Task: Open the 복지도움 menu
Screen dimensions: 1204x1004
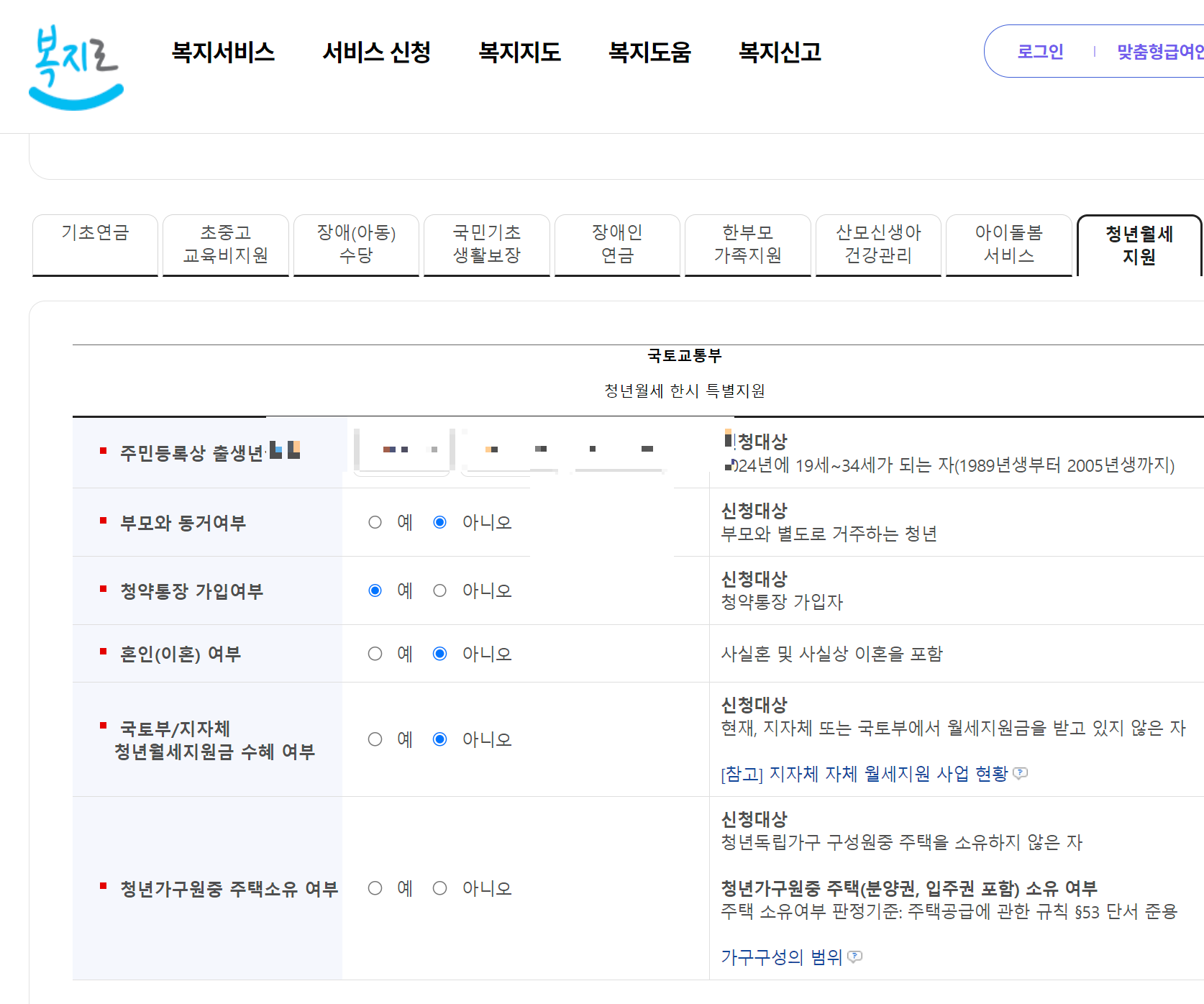Action: [649, 52]
